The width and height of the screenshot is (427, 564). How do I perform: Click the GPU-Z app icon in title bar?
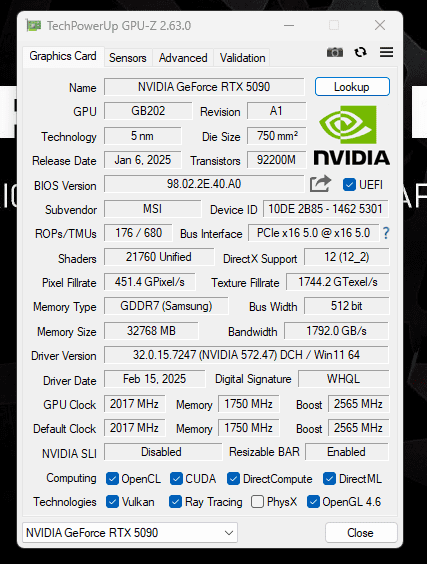tap(33, 26)
